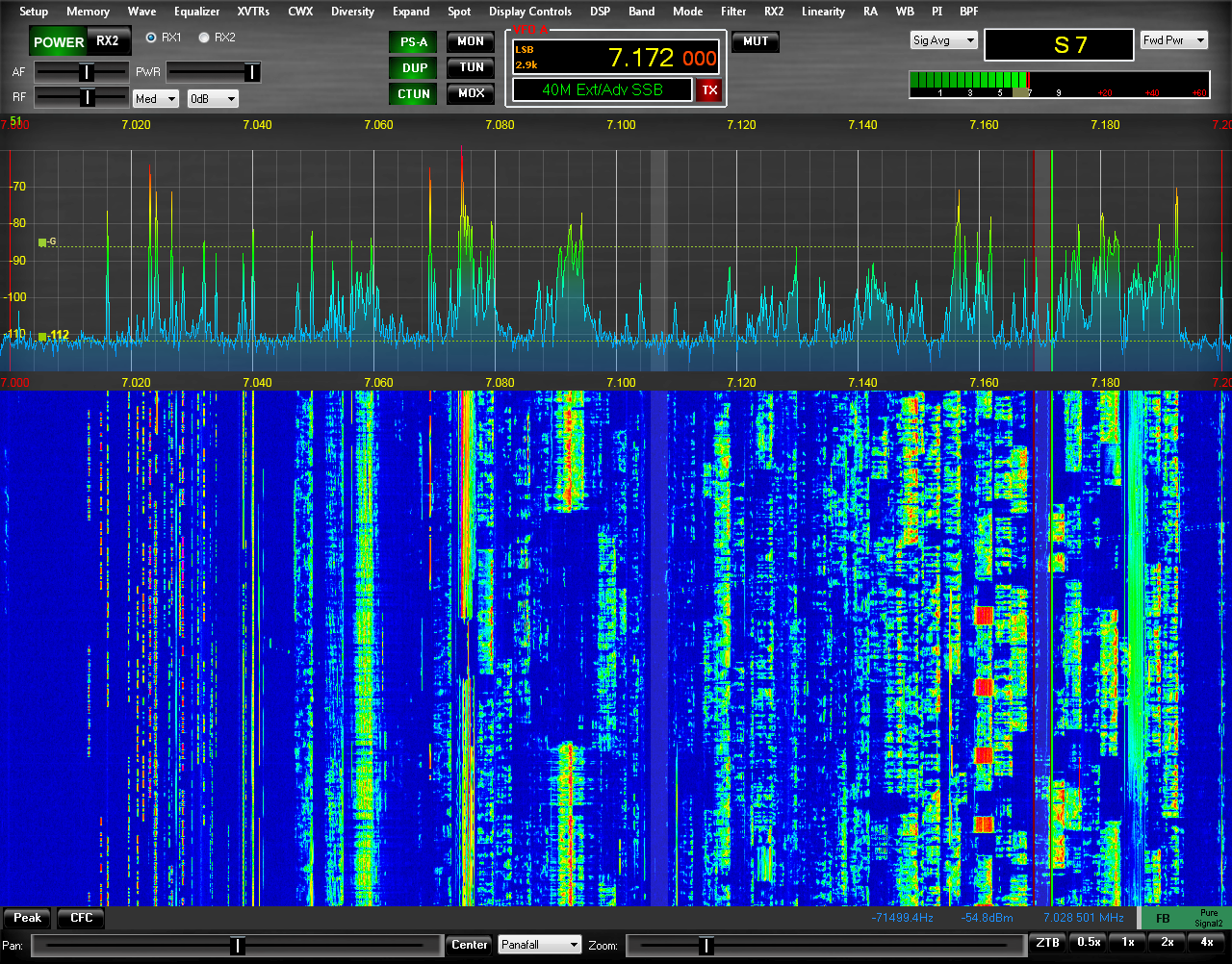Adjust the Pan slider
The image size is (1232, 964).
pyautogui.click(x=238, y=946)
